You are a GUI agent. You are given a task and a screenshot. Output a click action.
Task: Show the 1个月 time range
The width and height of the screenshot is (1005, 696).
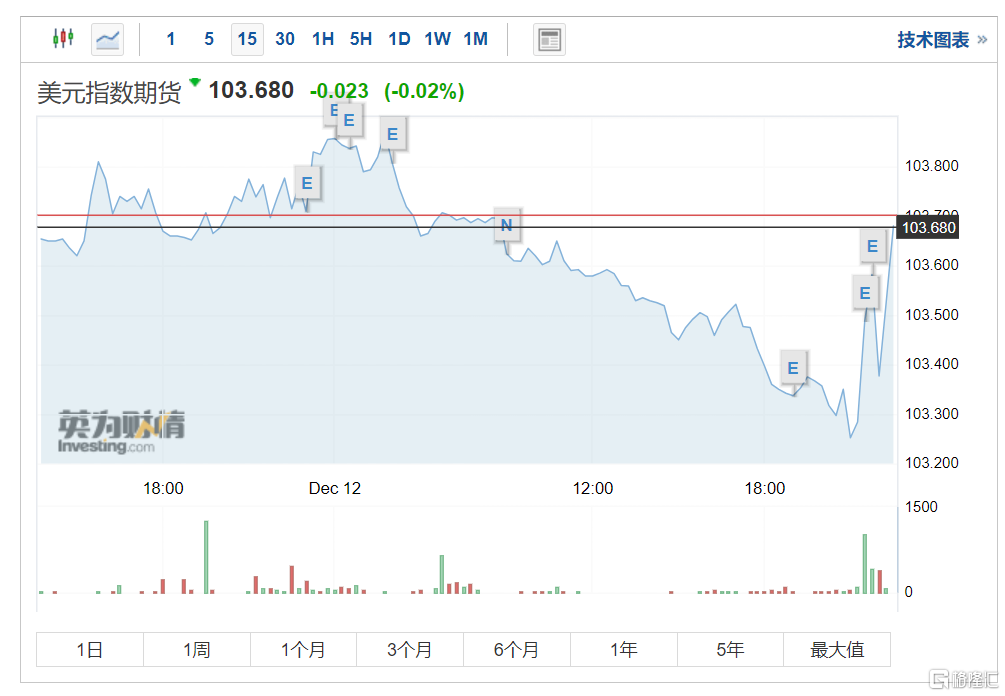click(303, 650)
